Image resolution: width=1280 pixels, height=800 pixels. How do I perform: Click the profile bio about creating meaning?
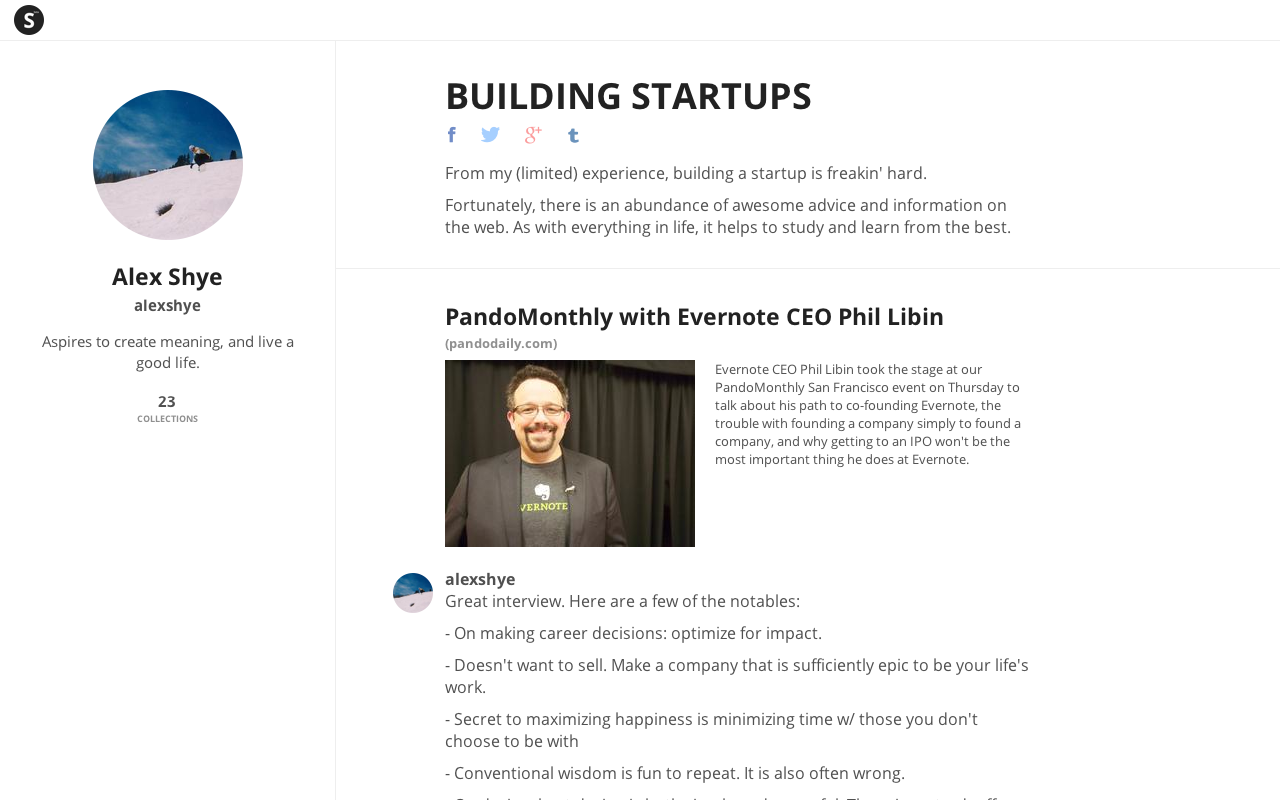[168, 352]
